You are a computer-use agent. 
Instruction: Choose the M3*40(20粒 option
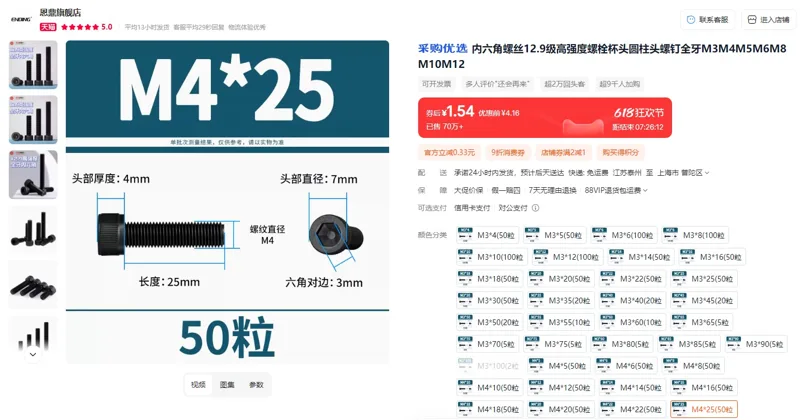coord(633,300)
